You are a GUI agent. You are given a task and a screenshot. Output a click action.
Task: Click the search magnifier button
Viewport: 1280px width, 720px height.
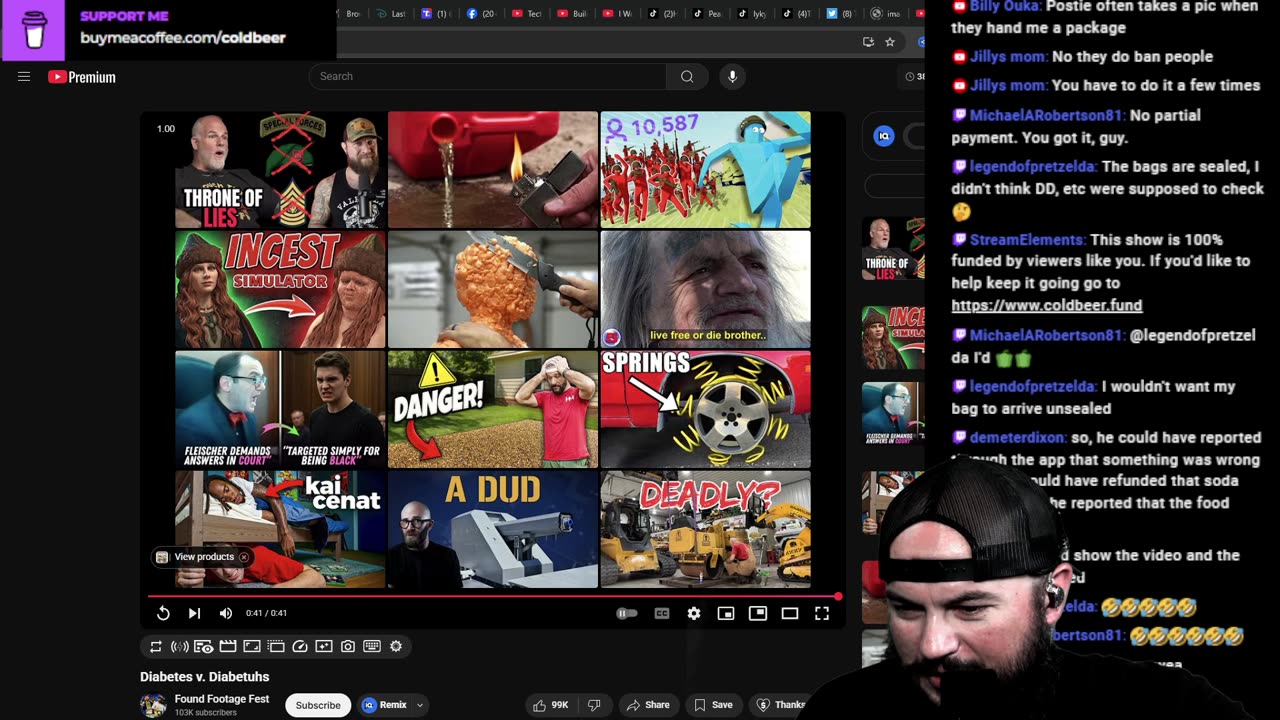(x=687, y=76)
